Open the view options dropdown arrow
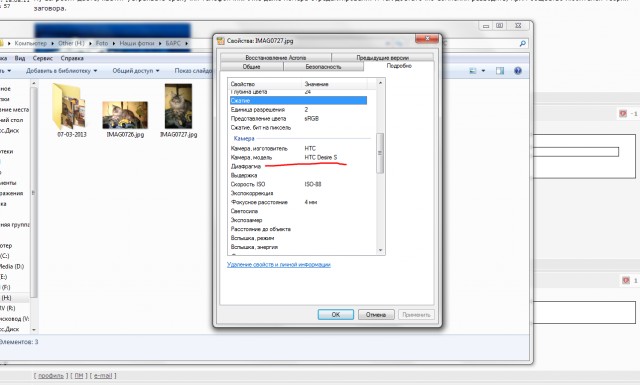640x385 pixels. click(484, 71)
